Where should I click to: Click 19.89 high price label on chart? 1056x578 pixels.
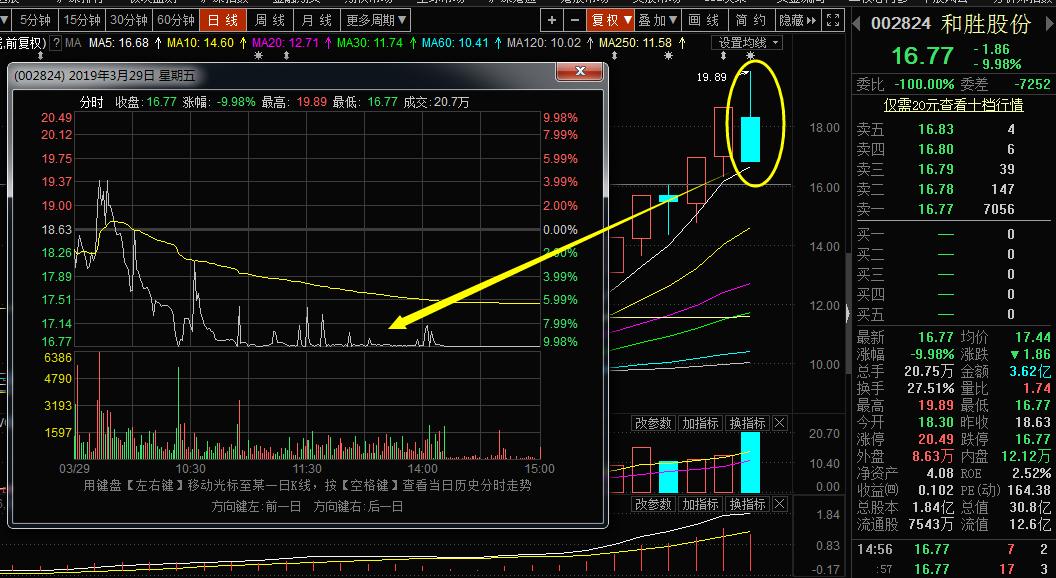pos(711,77)
